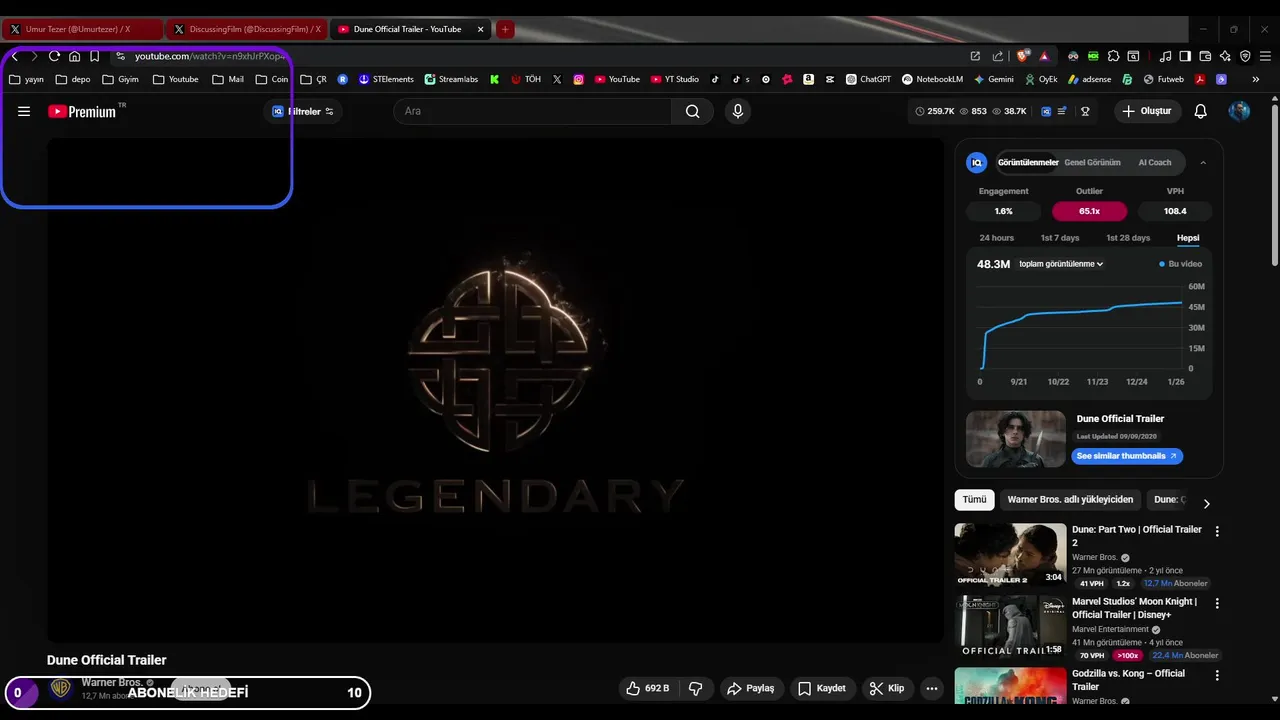This screenshot has width=1280, height=720.
Task: Switch to Umur Tezer X browser tab
Action: [x=82, y=29]
